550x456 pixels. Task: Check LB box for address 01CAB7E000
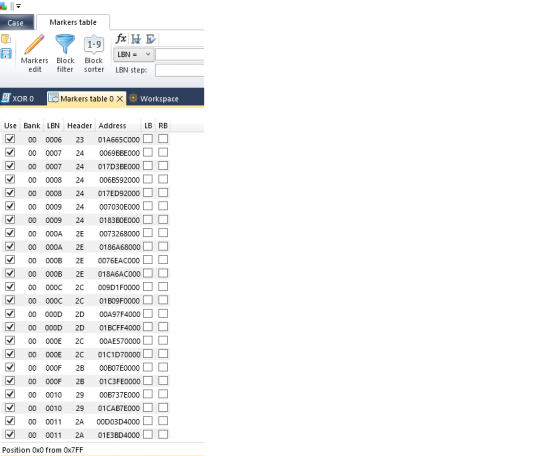tap(148, 408)
